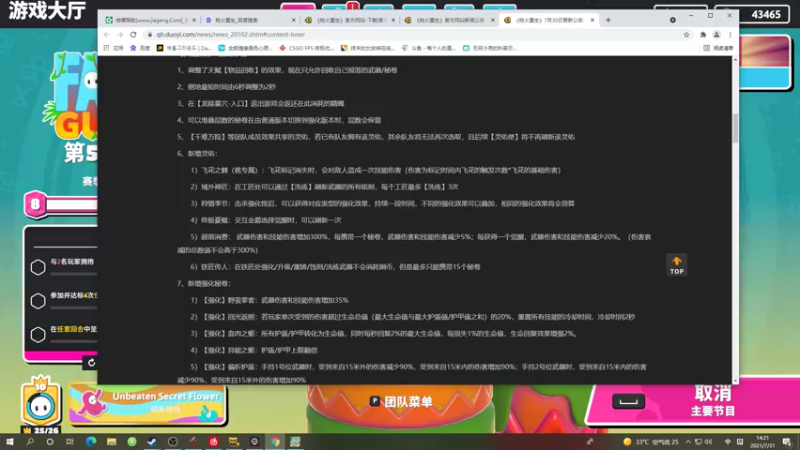The image size is (800, 450).
Task: Go back using browser back arrow
Action: (x=106, y=34)
